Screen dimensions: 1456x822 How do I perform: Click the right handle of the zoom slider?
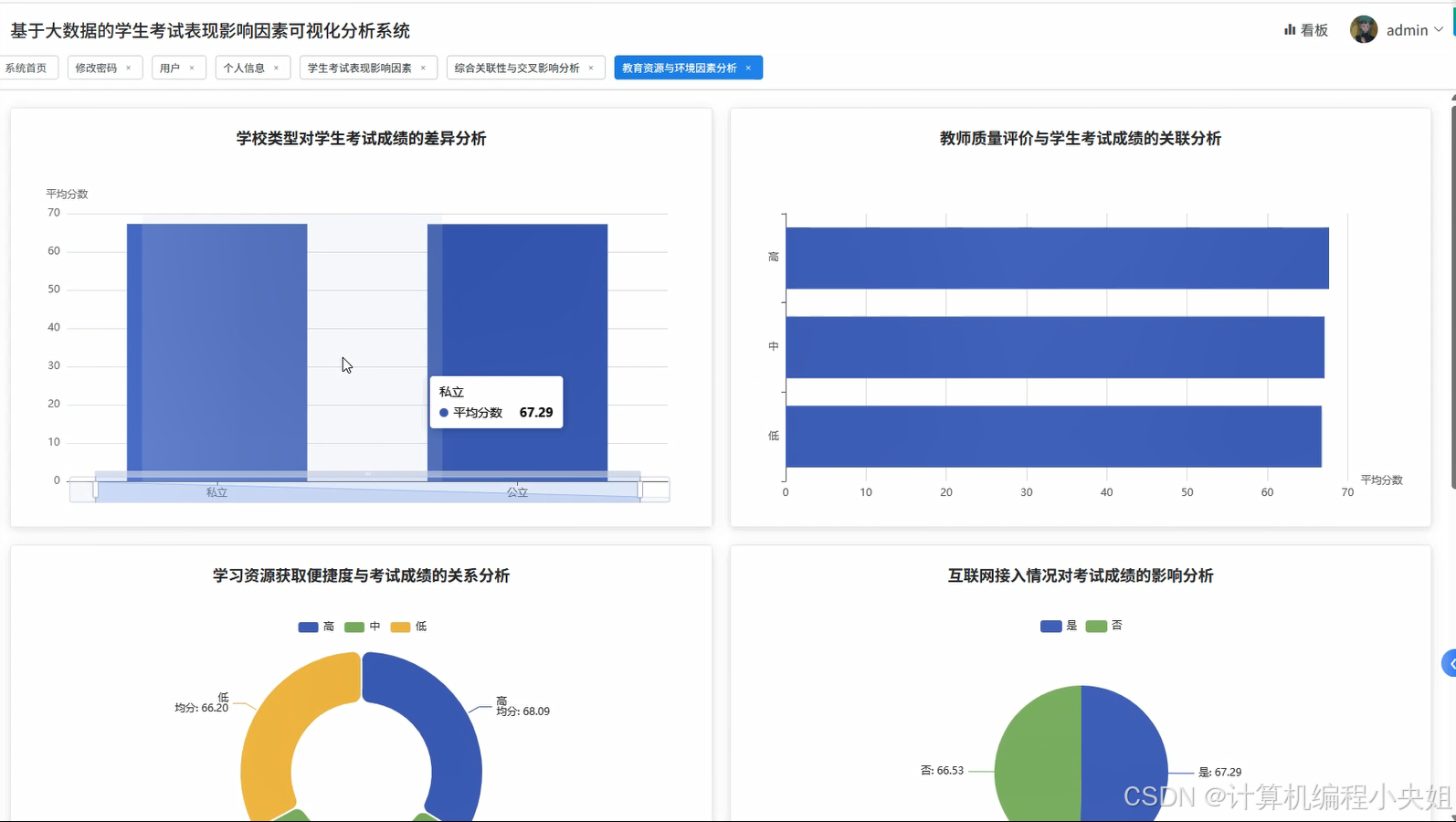tap(639, 490)
